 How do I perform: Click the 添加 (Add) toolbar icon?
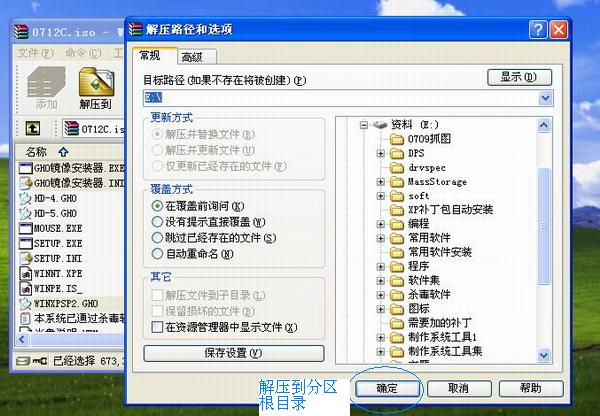pos(46,88)
